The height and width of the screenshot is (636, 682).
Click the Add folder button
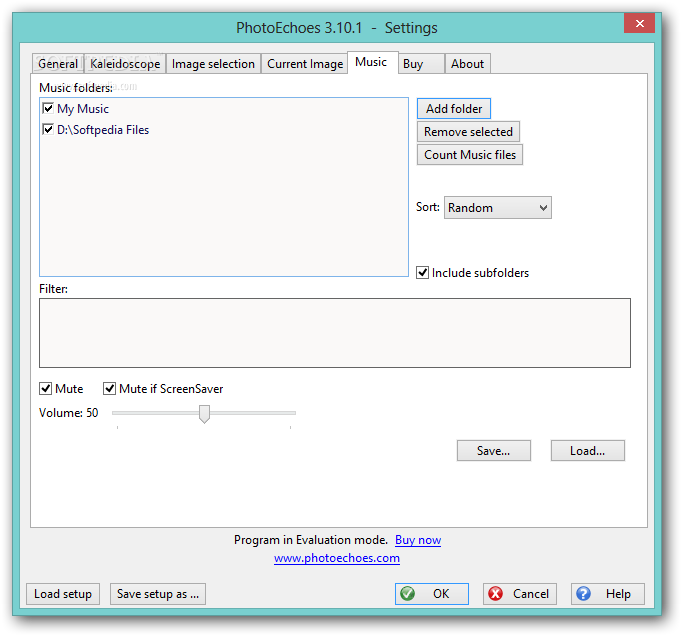click(x=454, y=109)
